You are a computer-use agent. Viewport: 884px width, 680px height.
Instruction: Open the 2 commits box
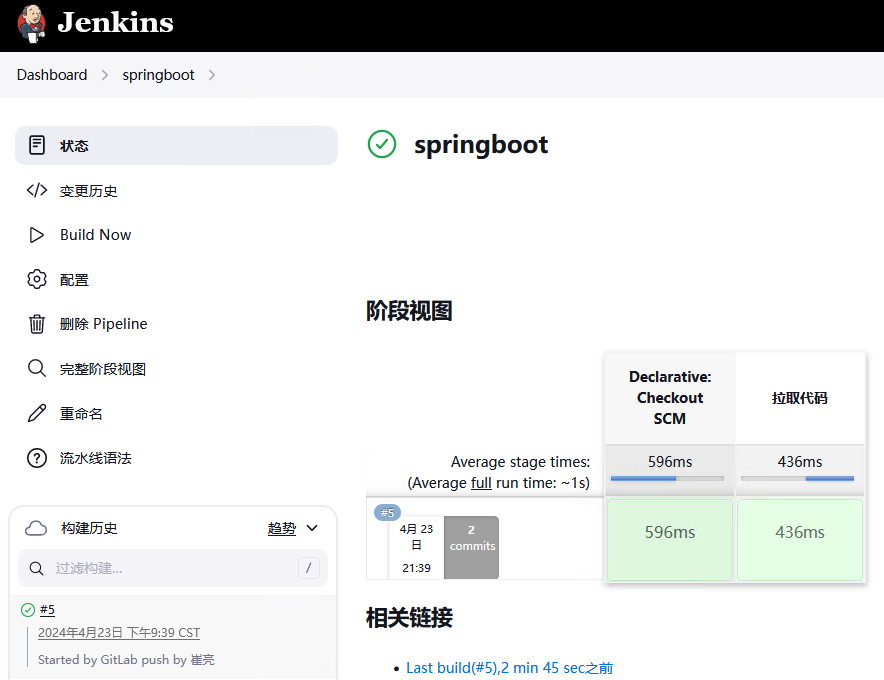coord(471,547)
